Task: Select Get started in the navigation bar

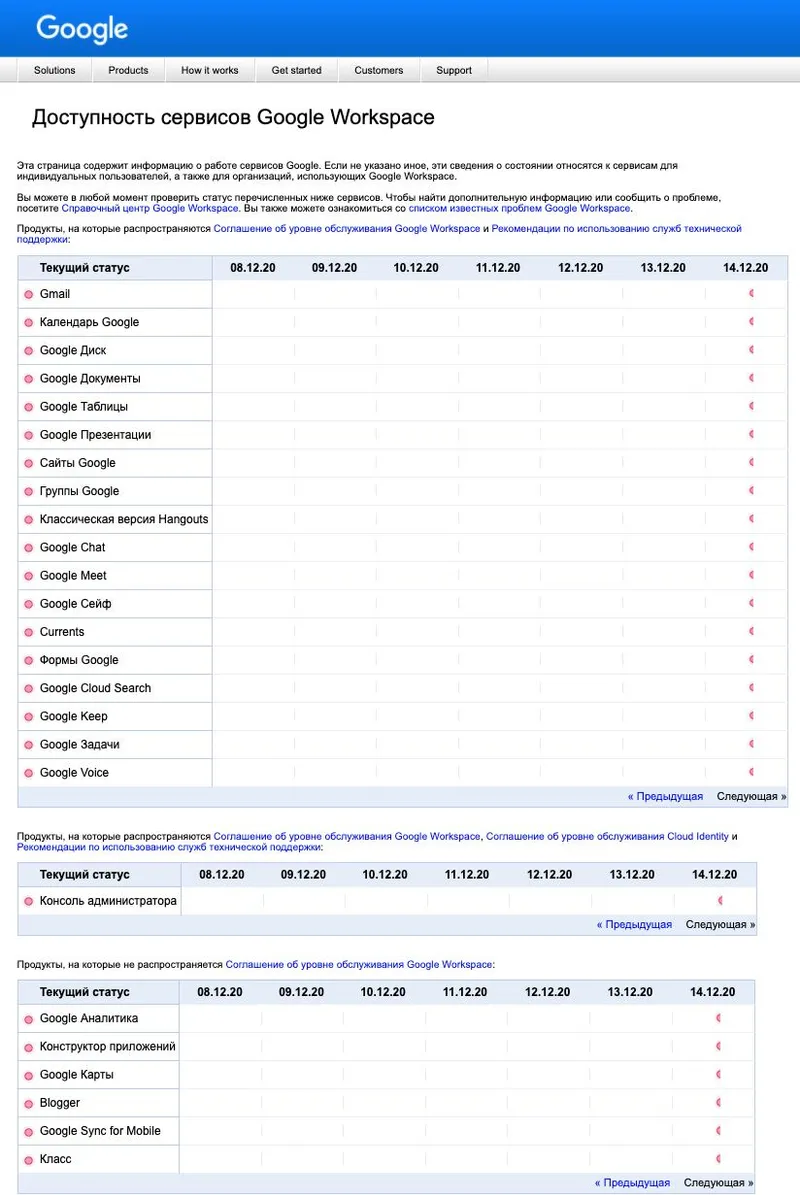Action: tap(296, 70)
